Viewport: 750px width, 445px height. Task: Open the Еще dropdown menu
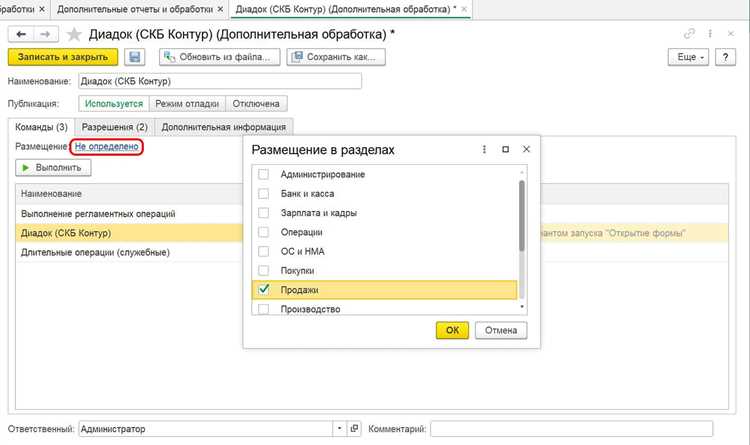688,57
